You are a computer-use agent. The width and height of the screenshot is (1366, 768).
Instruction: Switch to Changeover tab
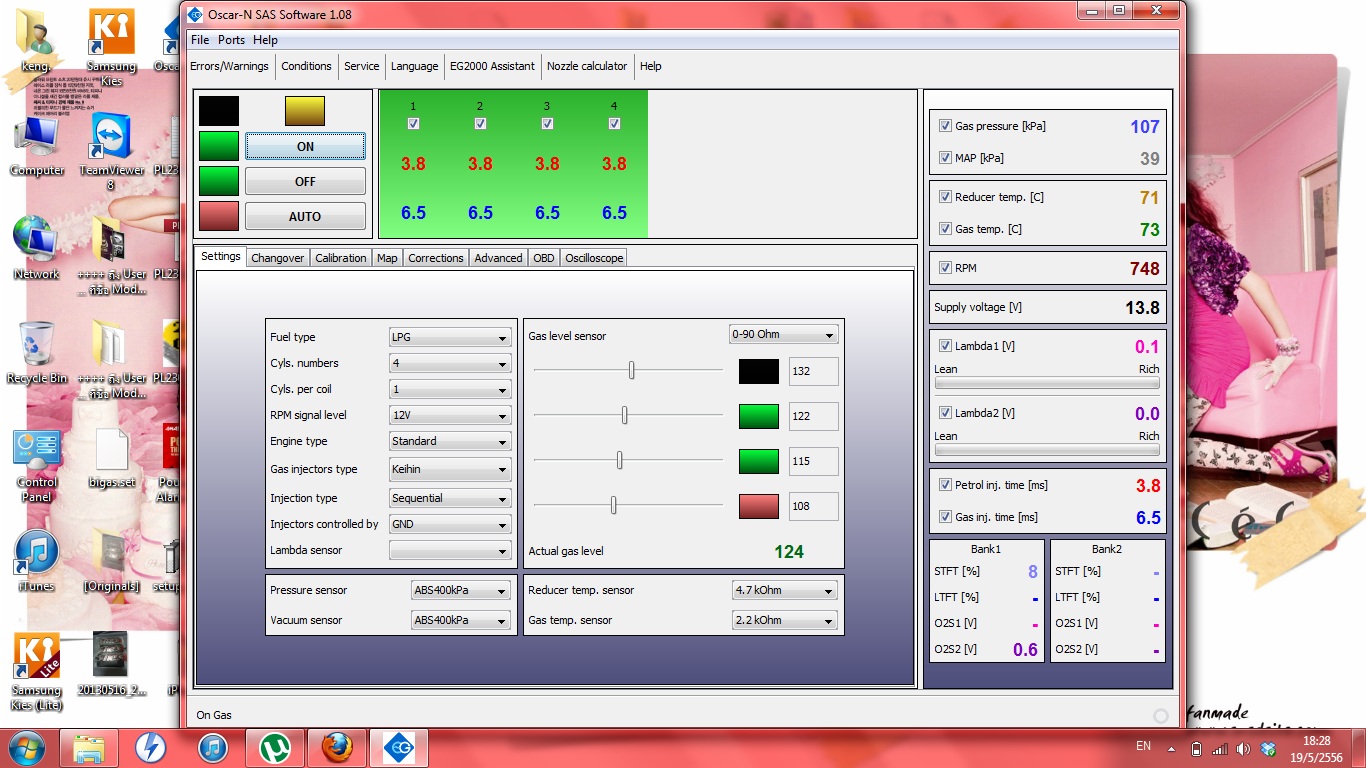[278, 258]
